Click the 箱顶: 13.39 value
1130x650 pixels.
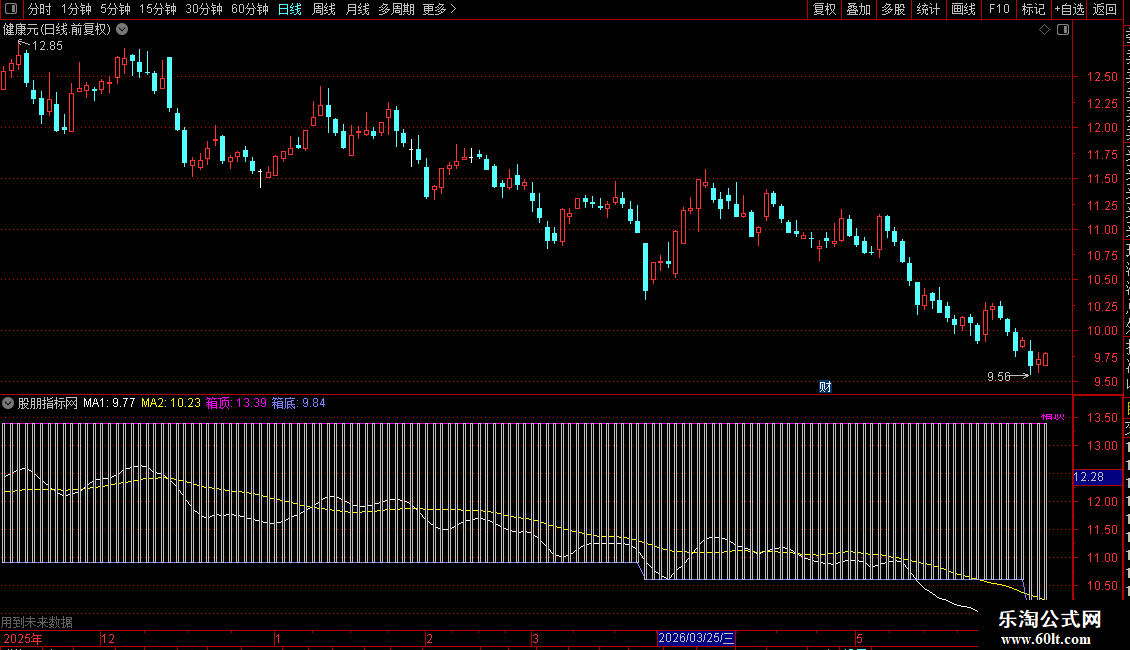click(x=236, y=403)
